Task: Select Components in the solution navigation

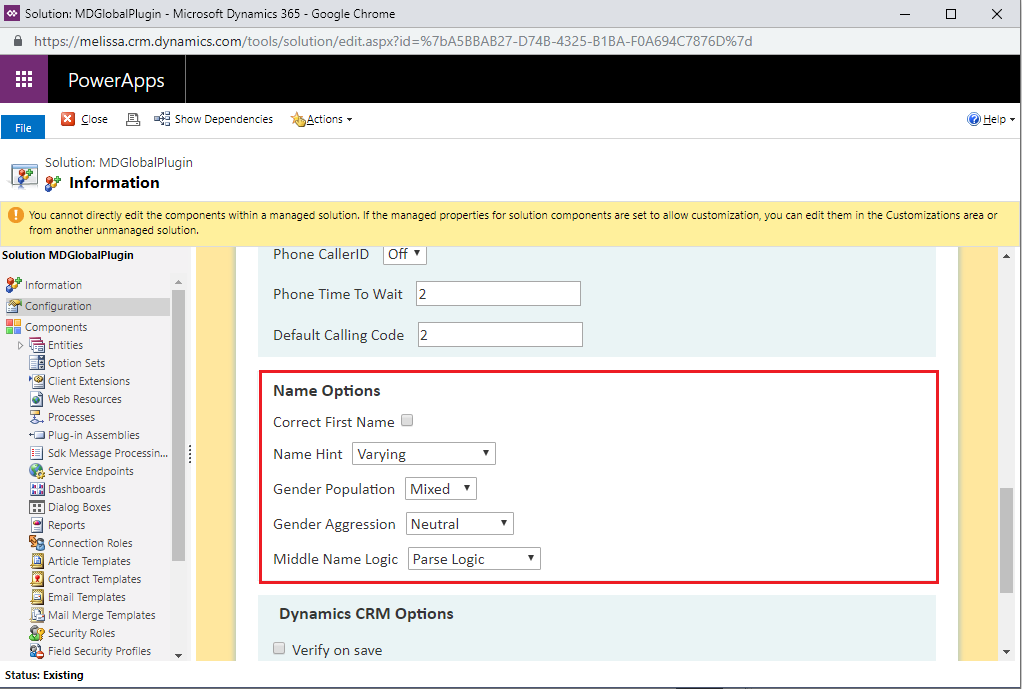Action: coord(56,327)
